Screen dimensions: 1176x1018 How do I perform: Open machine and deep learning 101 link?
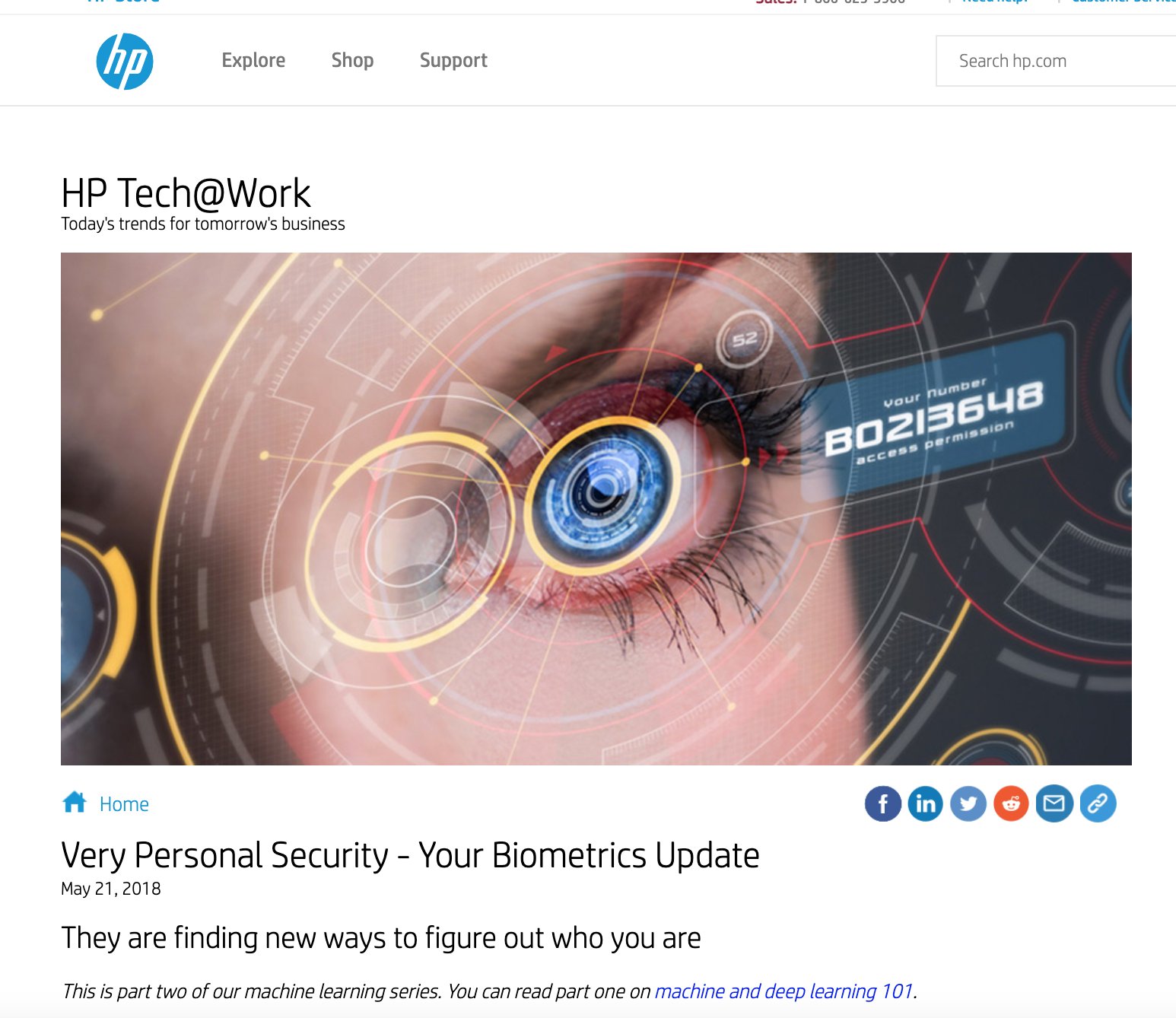pyautogui.click(x=783, y=991)
